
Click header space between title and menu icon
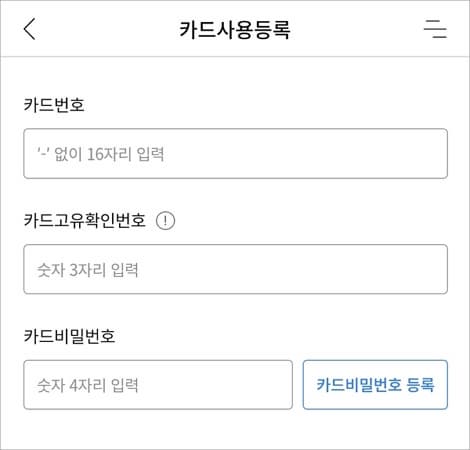(x=357, y=29)
